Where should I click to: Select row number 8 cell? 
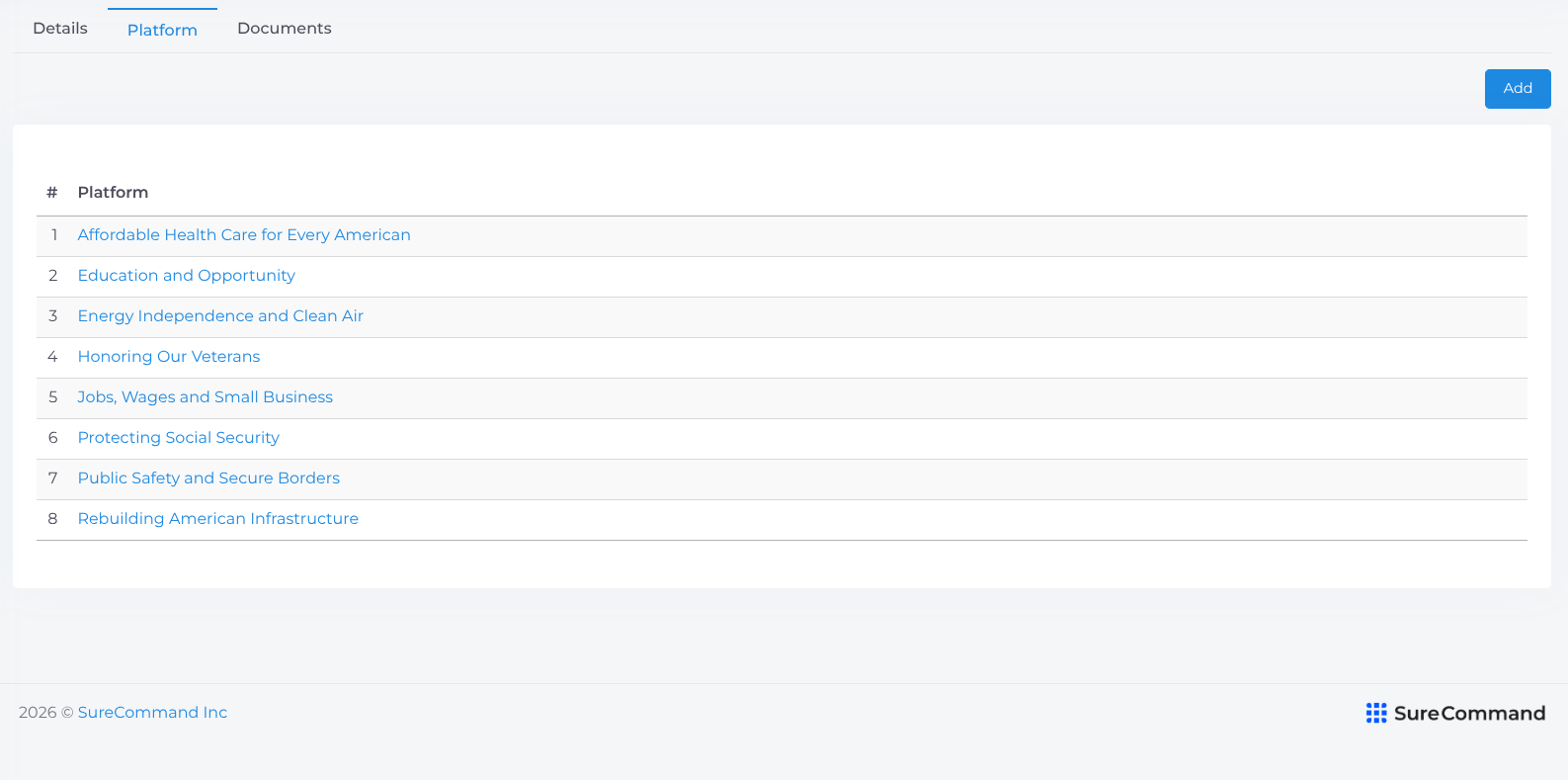click(53, 519)
